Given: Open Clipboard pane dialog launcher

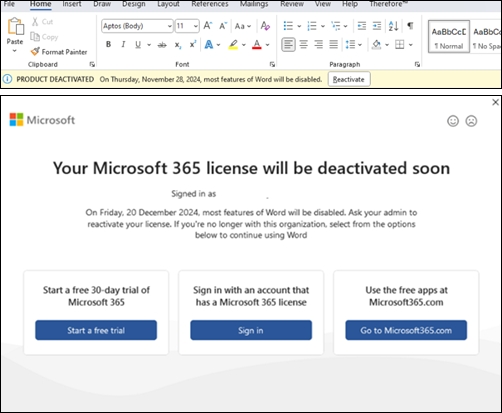Looking at the screenshot, I should pos(92,64).
